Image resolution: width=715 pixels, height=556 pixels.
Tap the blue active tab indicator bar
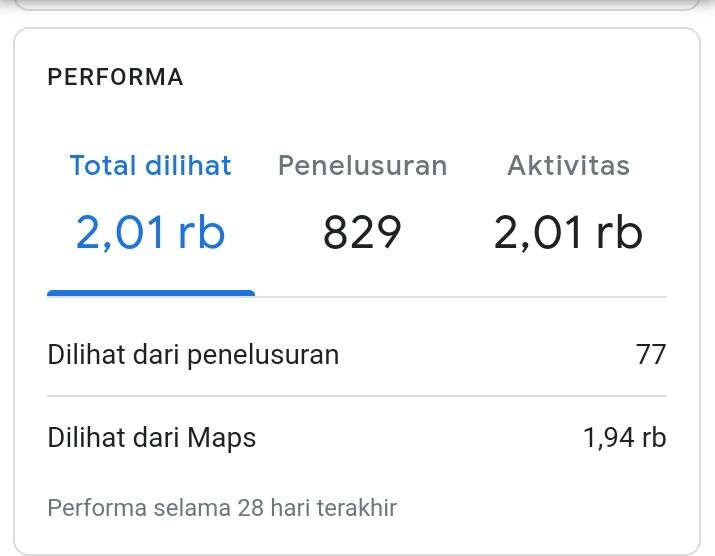[x=151, y=293]
